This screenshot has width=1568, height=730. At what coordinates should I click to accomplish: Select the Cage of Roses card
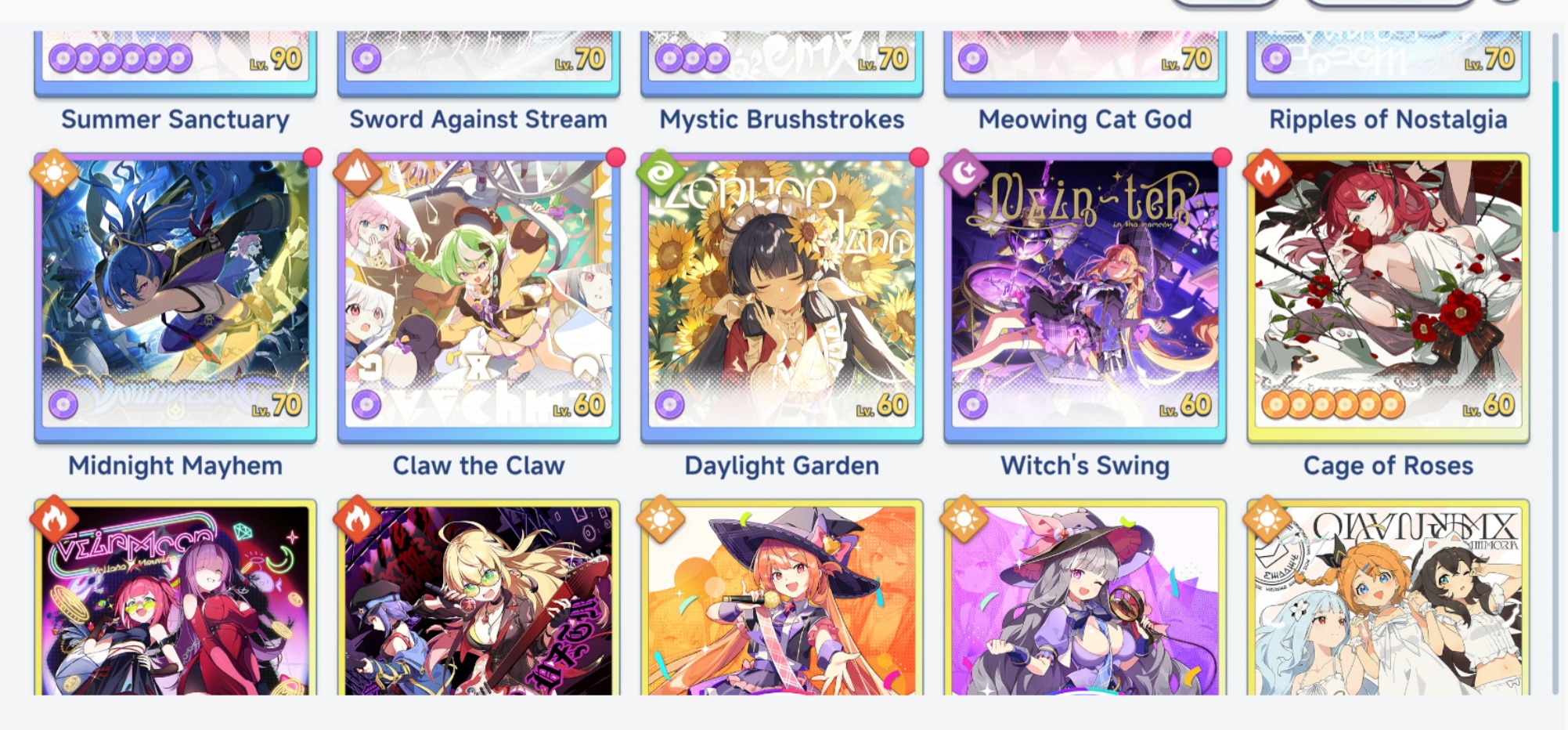(1388, 298)
